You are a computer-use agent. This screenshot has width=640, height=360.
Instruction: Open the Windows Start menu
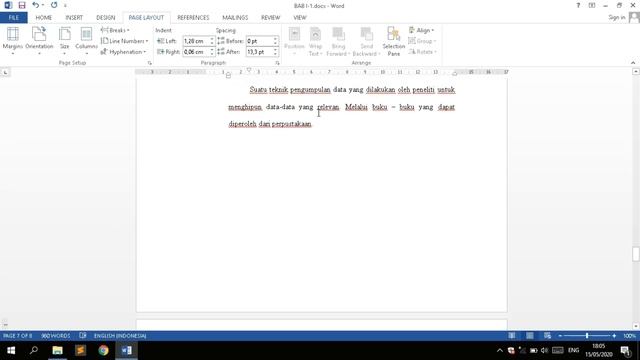tap(11, 350)
